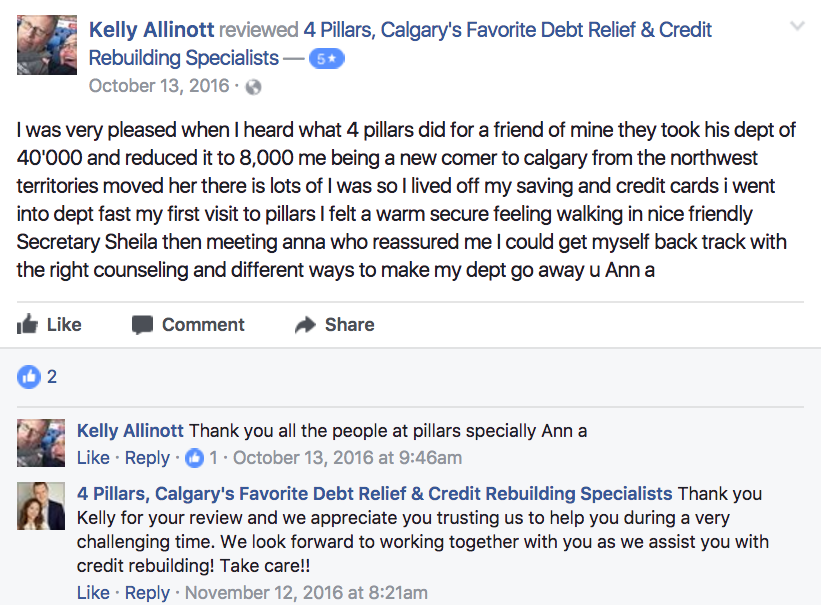
Task: Click the Comment speech bubble icon
Action: [x=142, y=325]
